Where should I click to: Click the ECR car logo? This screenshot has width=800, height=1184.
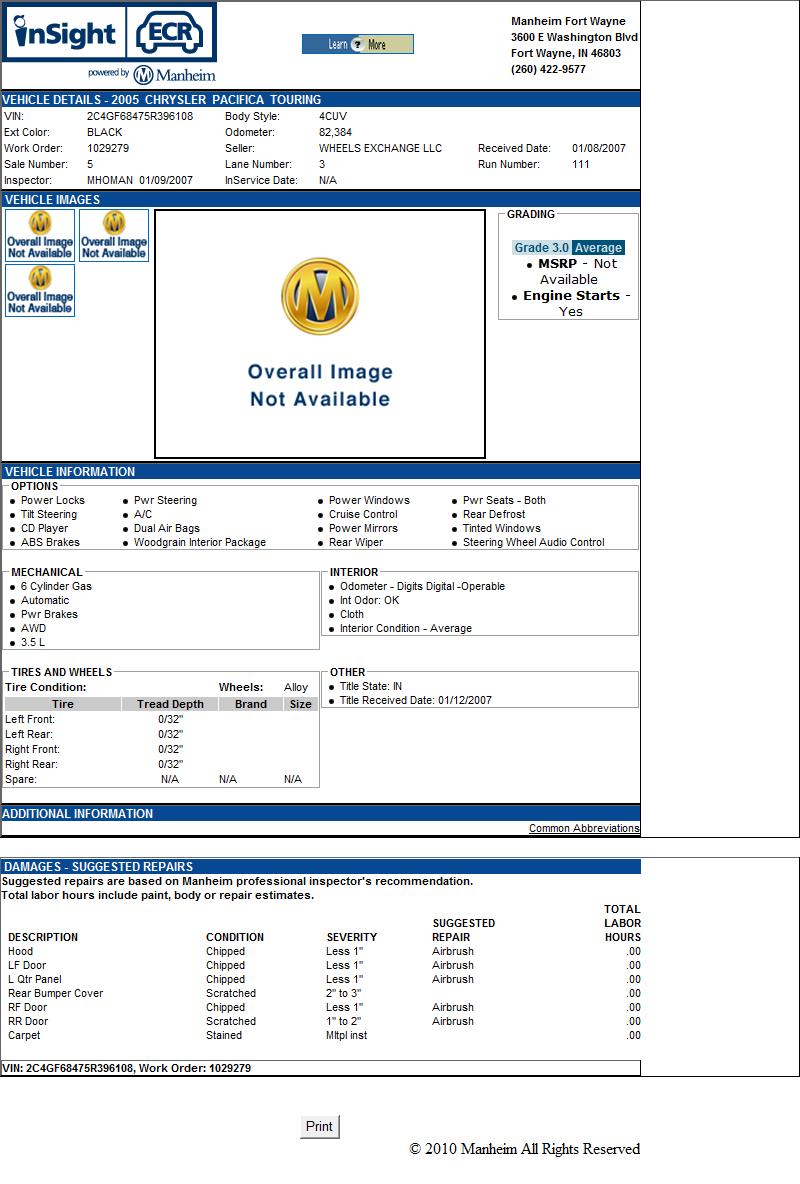coord(170,32)
